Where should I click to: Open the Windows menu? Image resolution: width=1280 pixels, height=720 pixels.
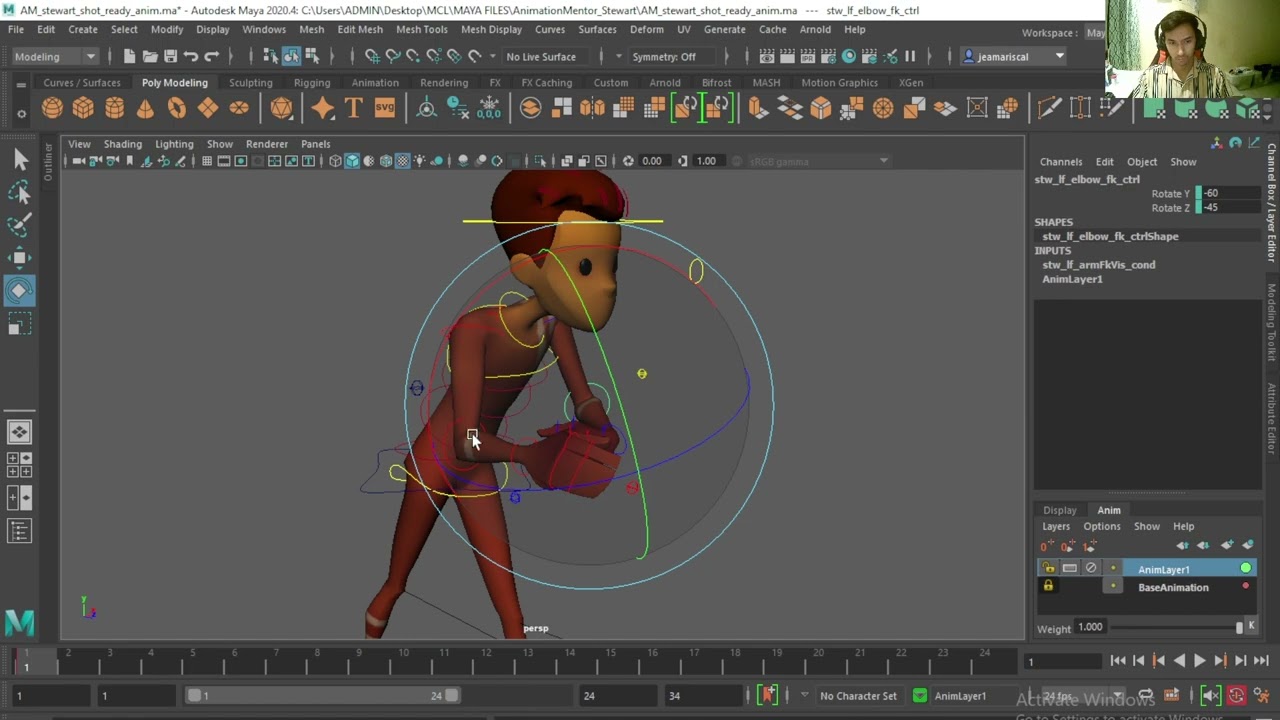click(264, 29)
